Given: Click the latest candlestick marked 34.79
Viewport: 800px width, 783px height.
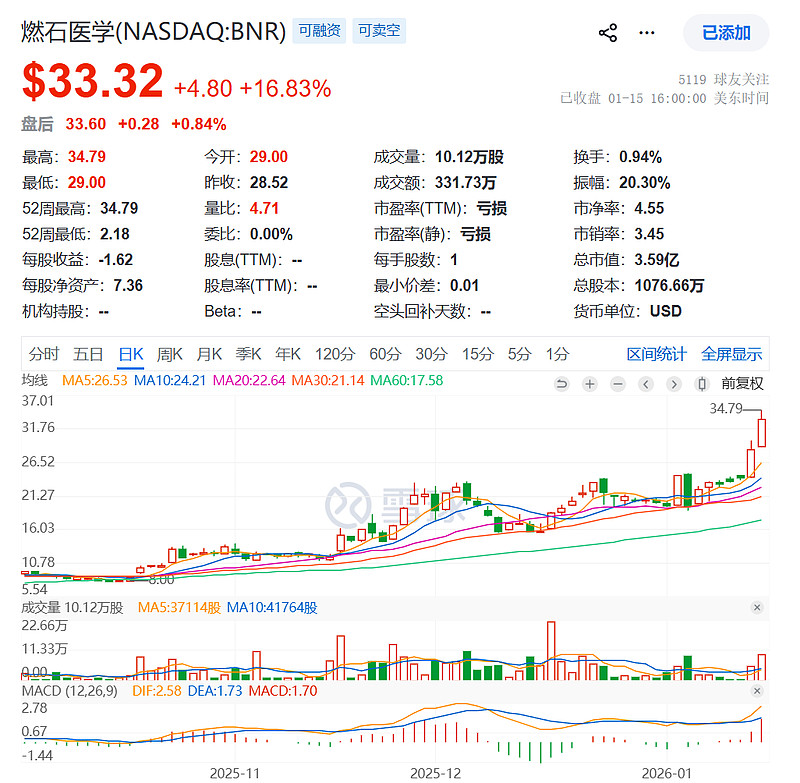Looking at the screenshot, I should coord(762,433).
